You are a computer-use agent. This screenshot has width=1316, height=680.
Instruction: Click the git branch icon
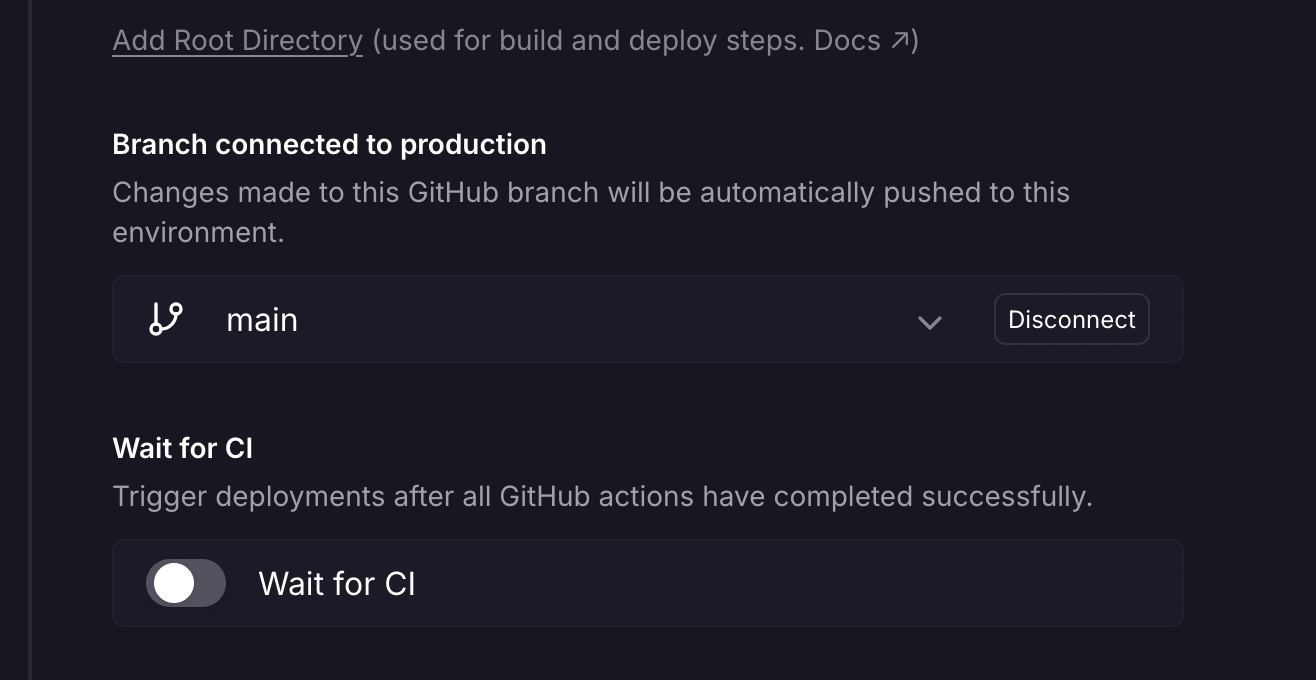[166, 319]
